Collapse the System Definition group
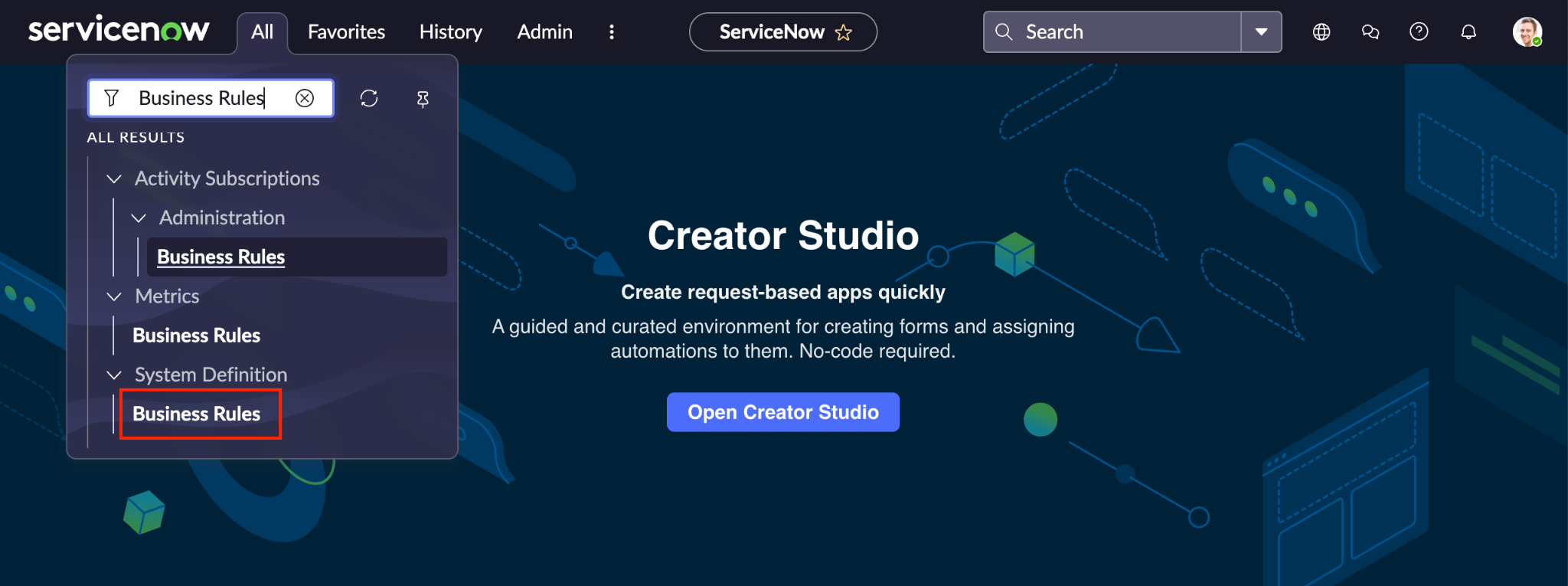 (x=114, y=375)
